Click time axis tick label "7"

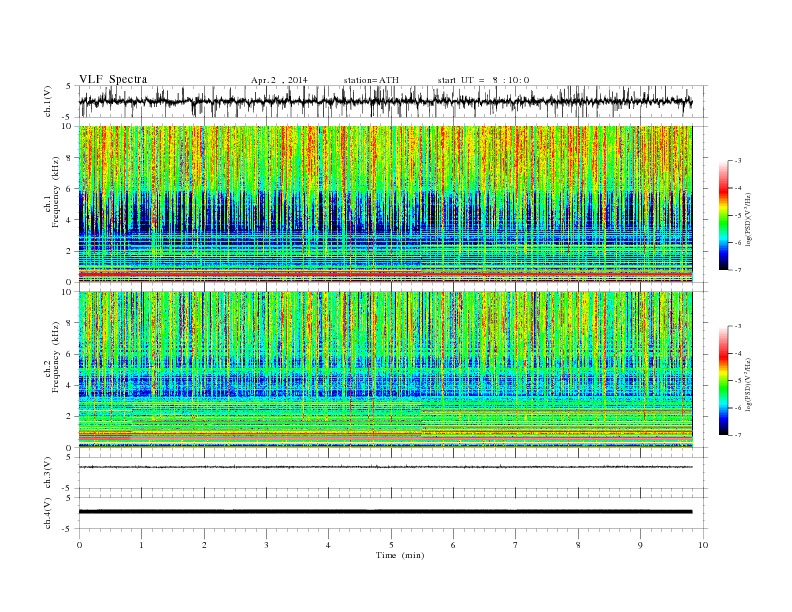pyautogui.click(x=516, y=545)
